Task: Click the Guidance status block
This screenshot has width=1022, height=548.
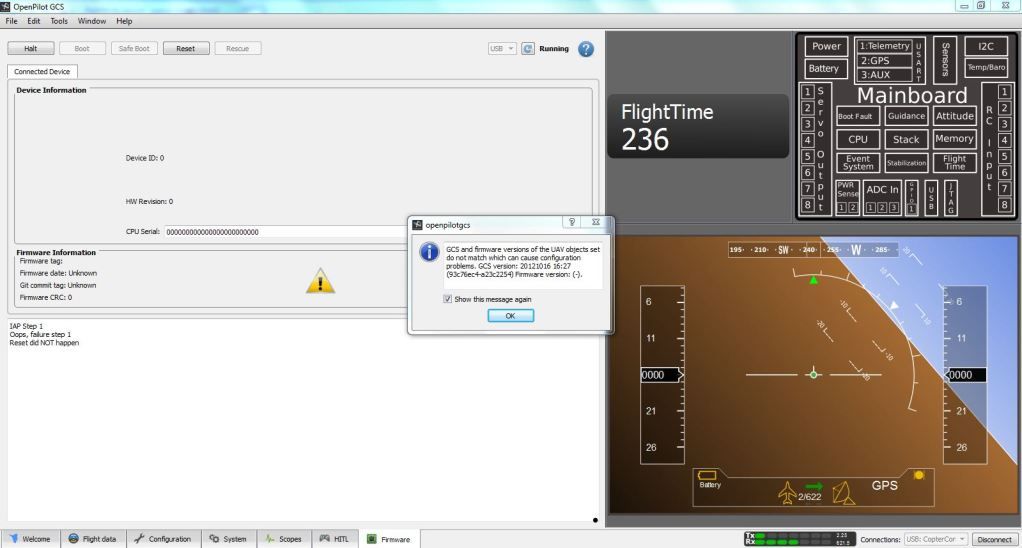Action: pos(906,116)
